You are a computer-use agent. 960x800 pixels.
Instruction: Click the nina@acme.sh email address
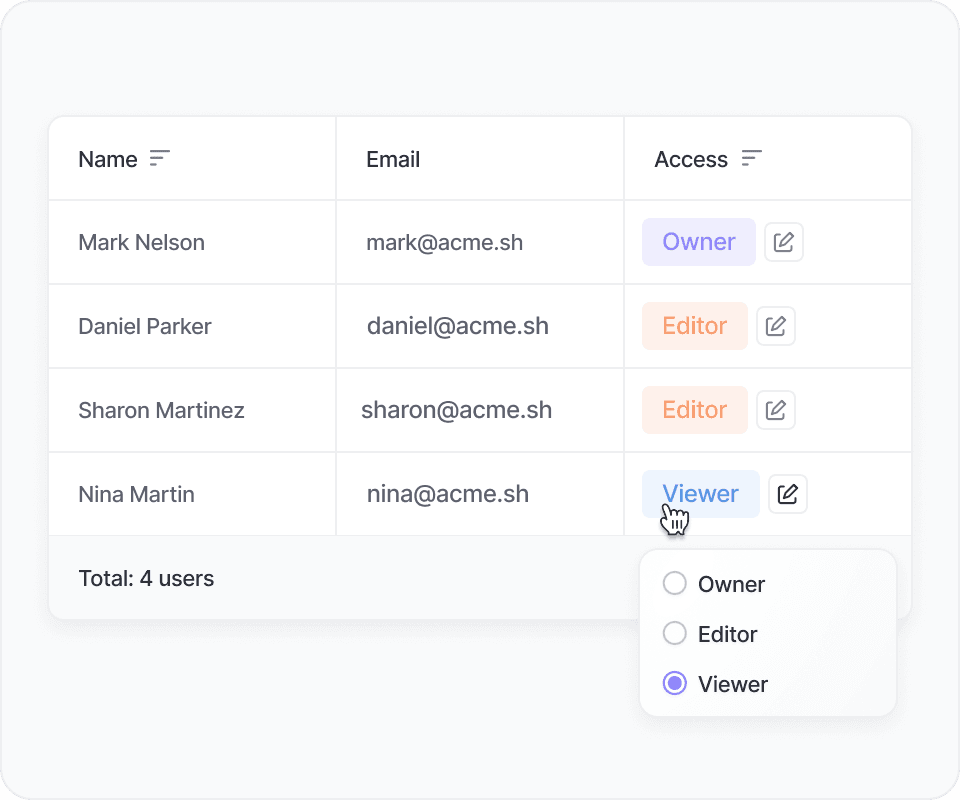(448, 494)
